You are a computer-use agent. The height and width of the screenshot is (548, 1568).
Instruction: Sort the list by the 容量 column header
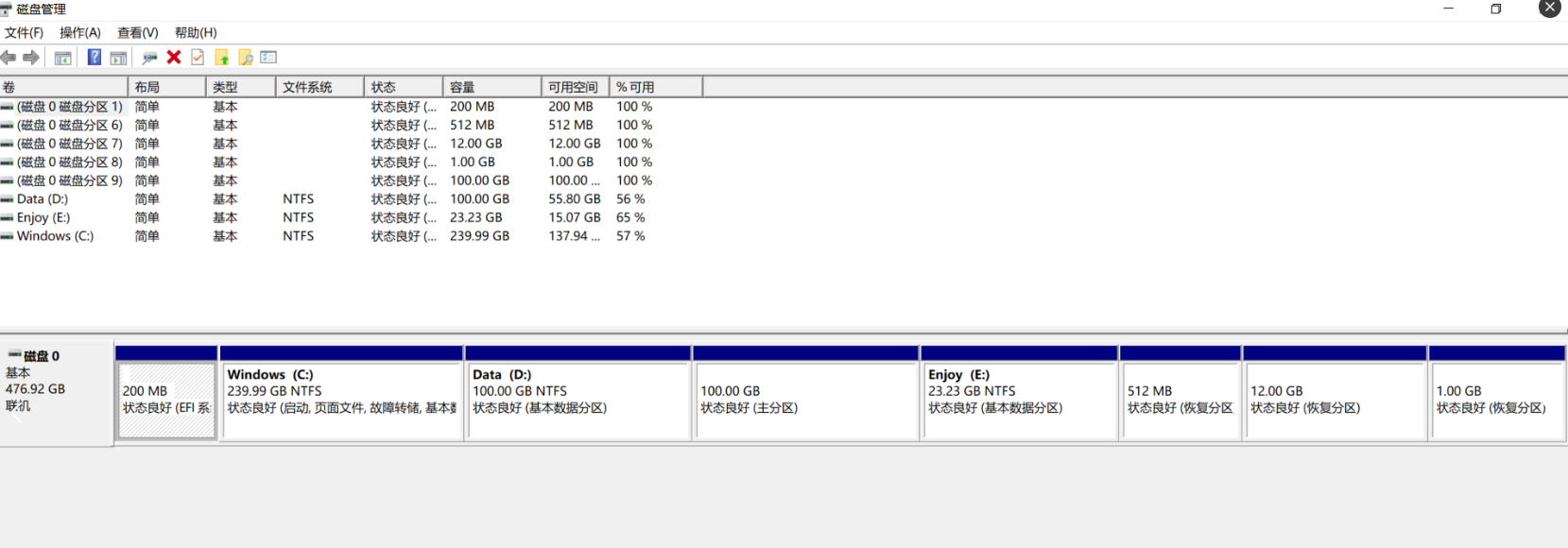491,87
